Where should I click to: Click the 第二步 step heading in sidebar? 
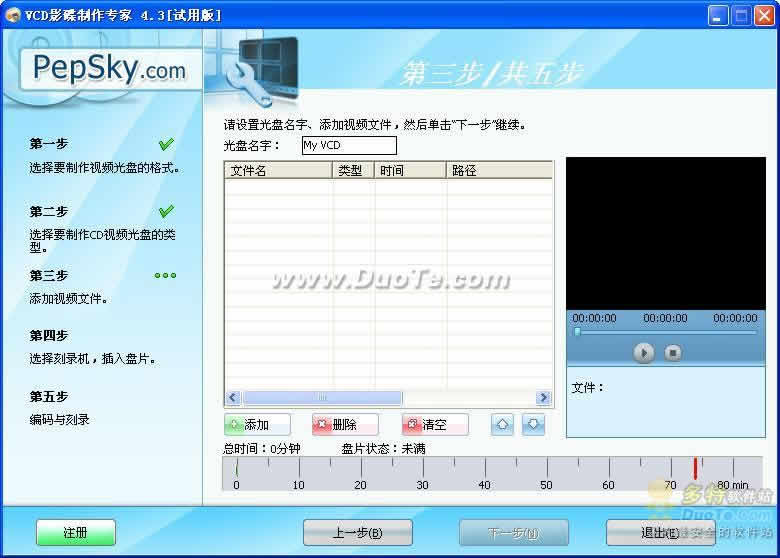coord(49,211)
